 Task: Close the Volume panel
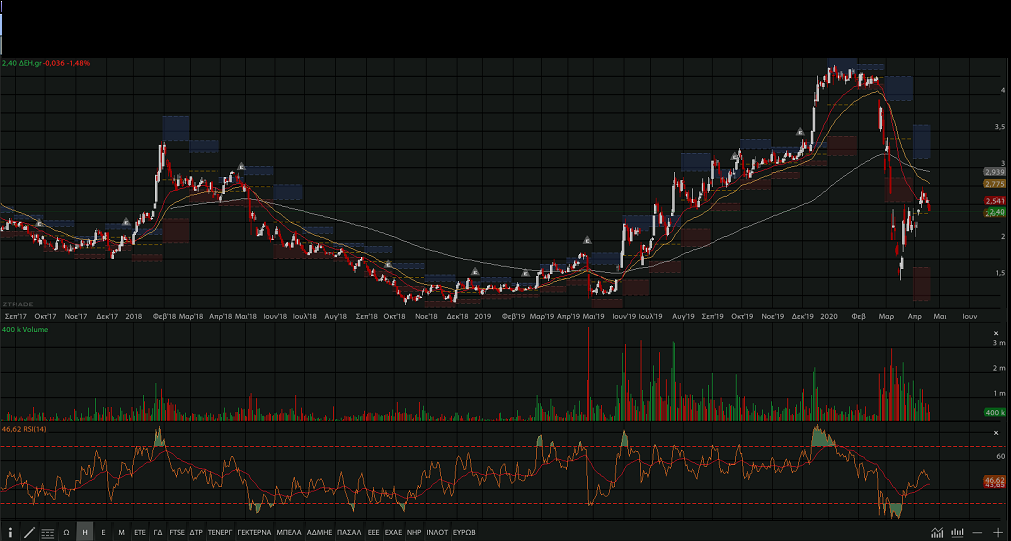pyautogui.click(x=996, y=333)
